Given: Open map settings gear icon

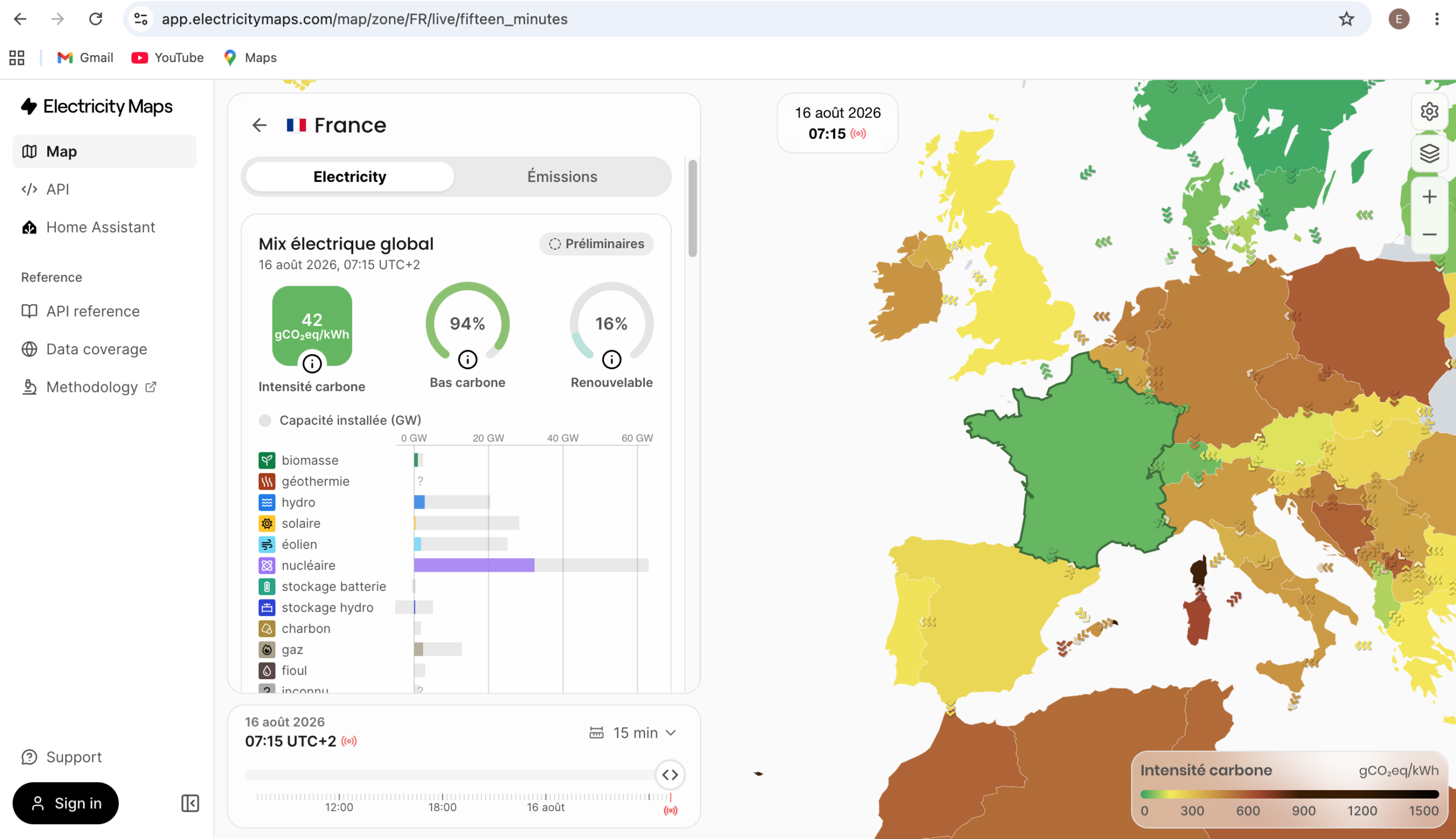Looking at the screenshot, I should (x=1429, y=111).
